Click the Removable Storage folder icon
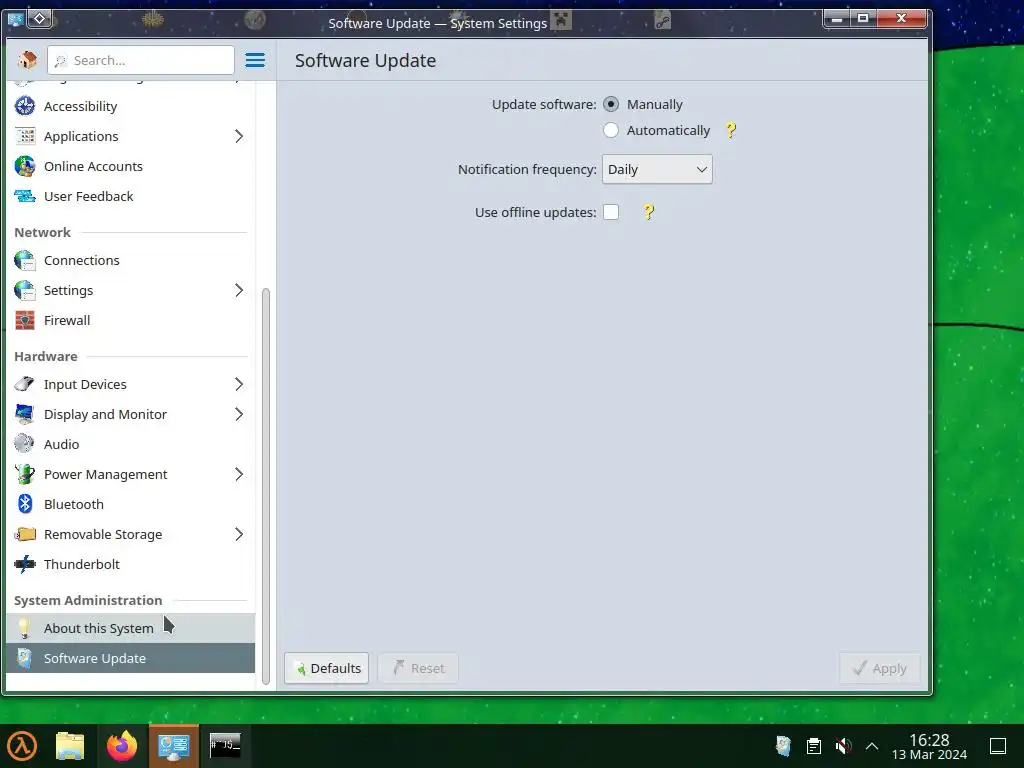The height and width of the screenshot is (768, 1024). pos(25,534)
